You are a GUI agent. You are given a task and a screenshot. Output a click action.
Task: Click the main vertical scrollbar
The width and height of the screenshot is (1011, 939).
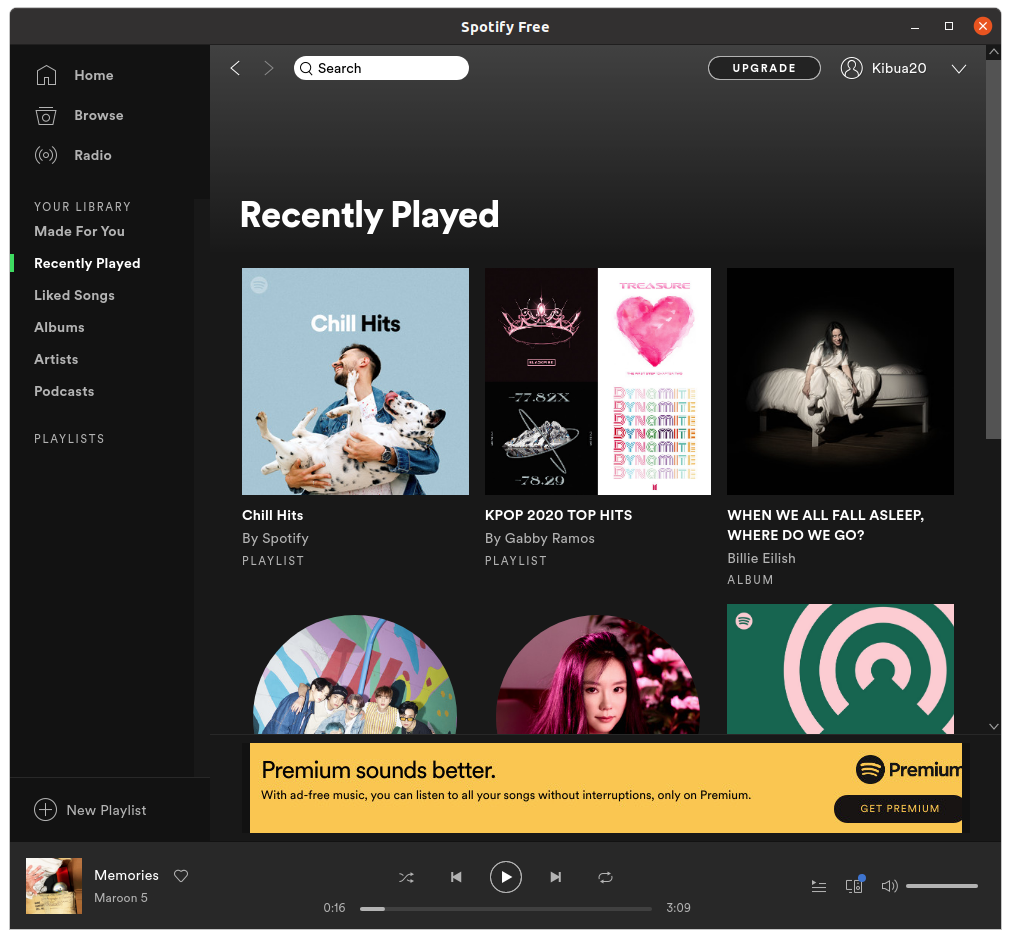coord(993,250)
